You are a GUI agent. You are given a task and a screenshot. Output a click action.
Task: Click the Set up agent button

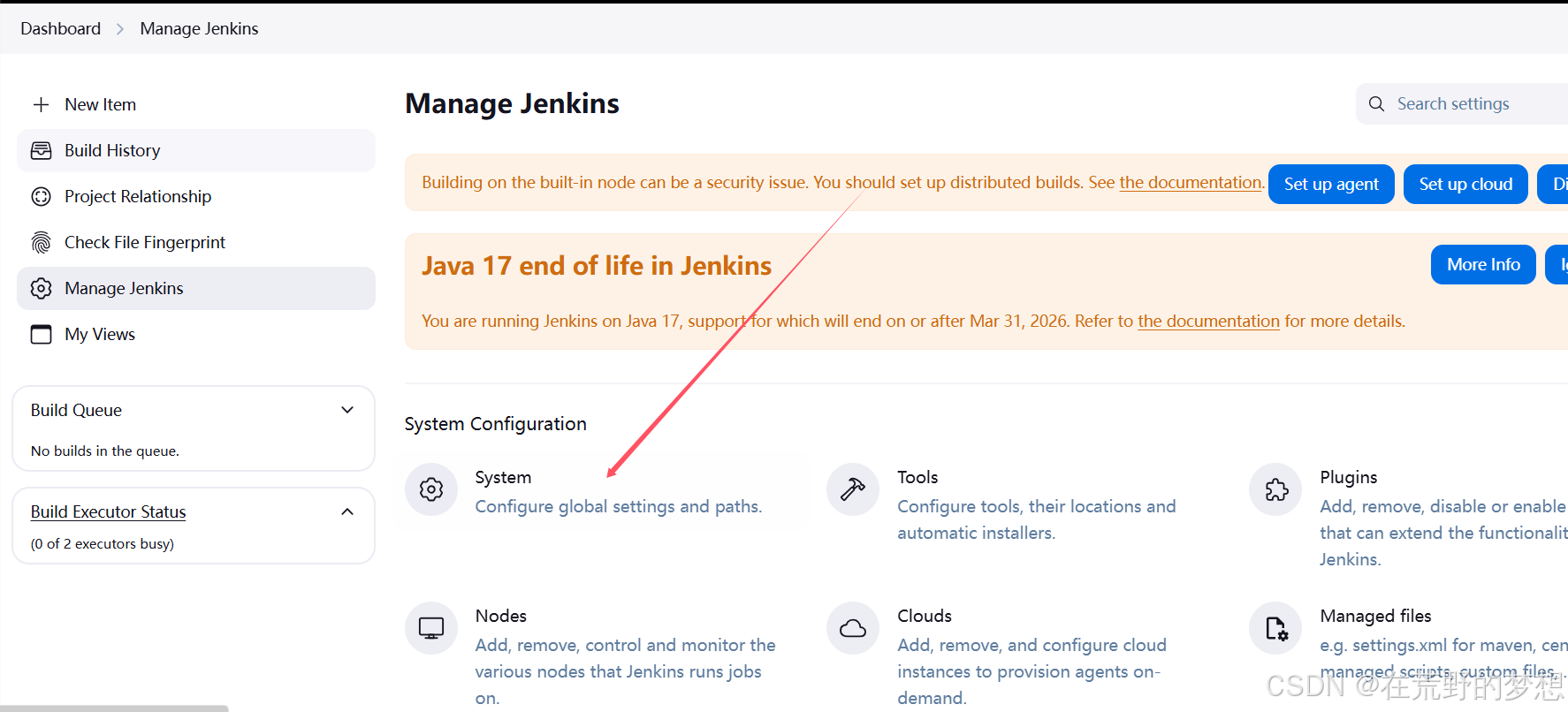1331,184
